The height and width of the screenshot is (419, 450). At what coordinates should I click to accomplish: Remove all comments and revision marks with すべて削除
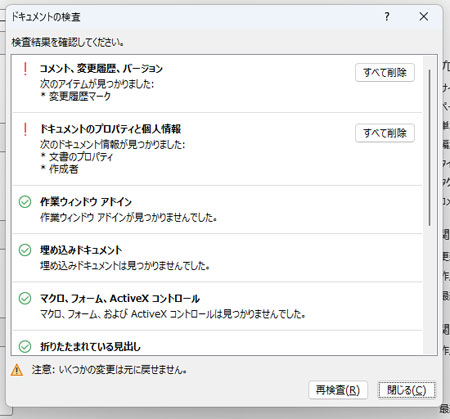point(385,72)
